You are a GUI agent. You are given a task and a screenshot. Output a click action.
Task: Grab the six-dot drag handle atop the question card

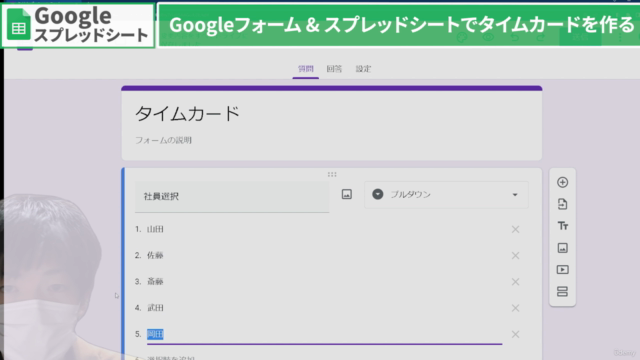point(332,174)
